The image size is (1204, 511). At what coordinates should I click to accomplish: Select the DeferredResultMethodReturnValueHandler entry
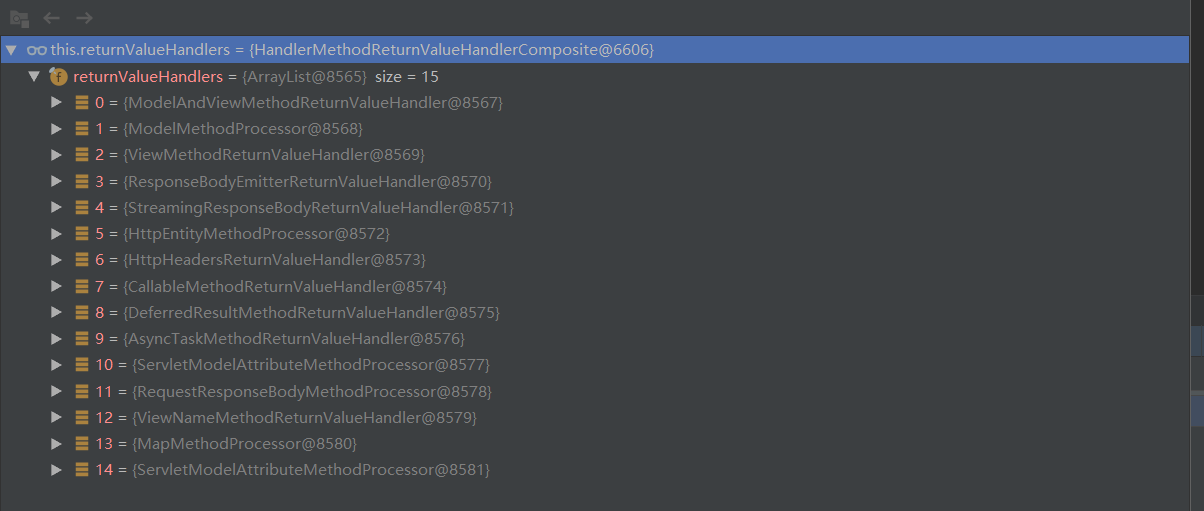[x=297, y=312]
